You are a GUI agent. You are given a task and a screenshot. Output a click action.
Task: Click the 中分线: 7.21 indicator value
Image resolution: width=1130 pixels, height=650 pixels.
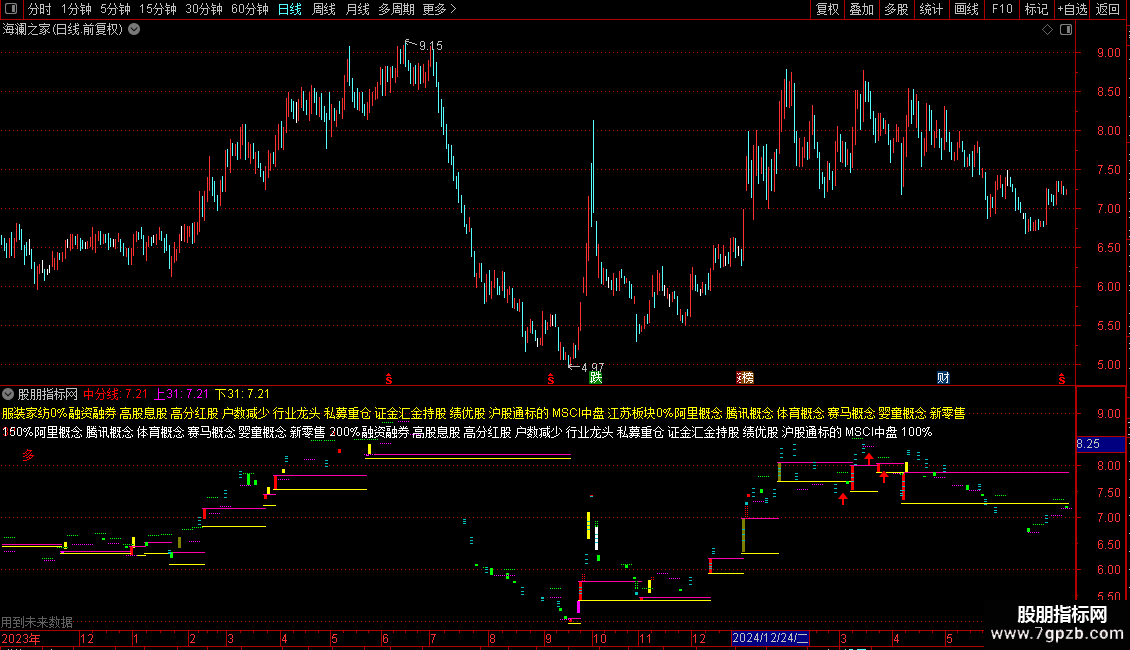pos(115,394)
